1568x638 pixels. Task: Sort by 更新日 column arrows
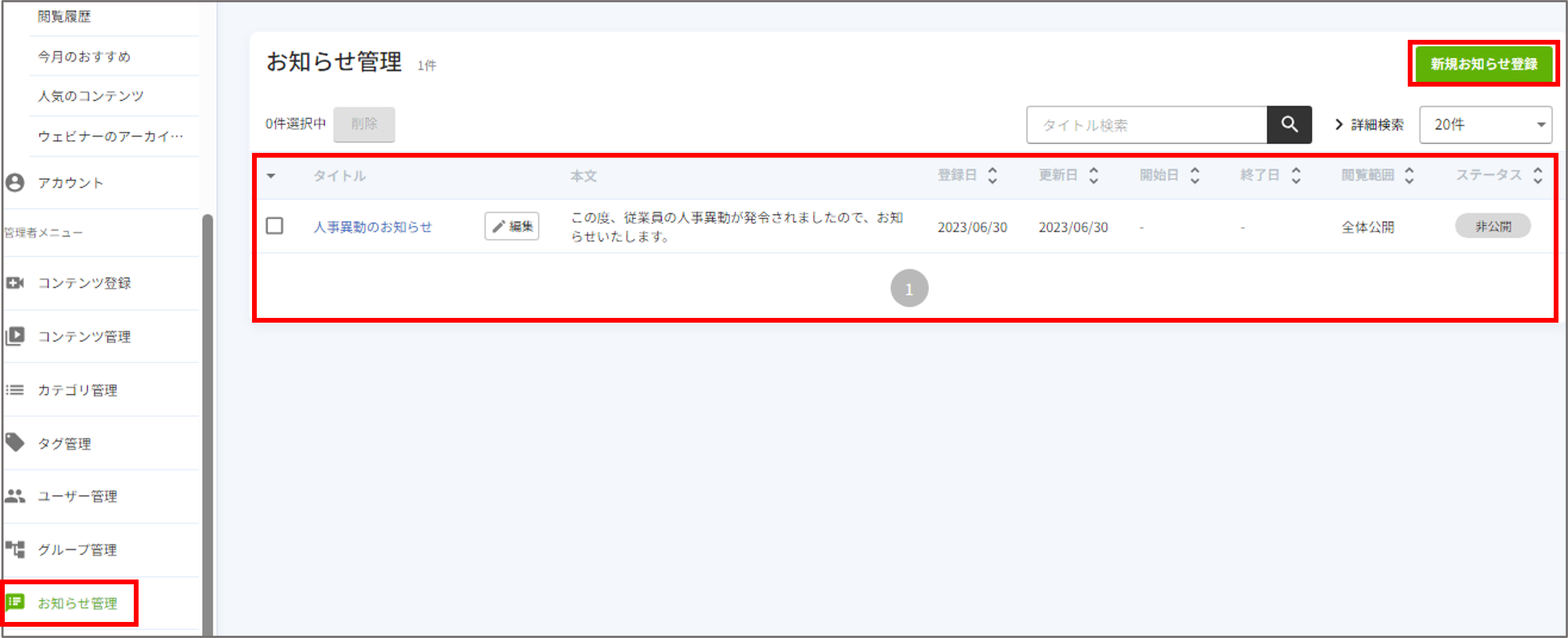[x=1093, y=176]
